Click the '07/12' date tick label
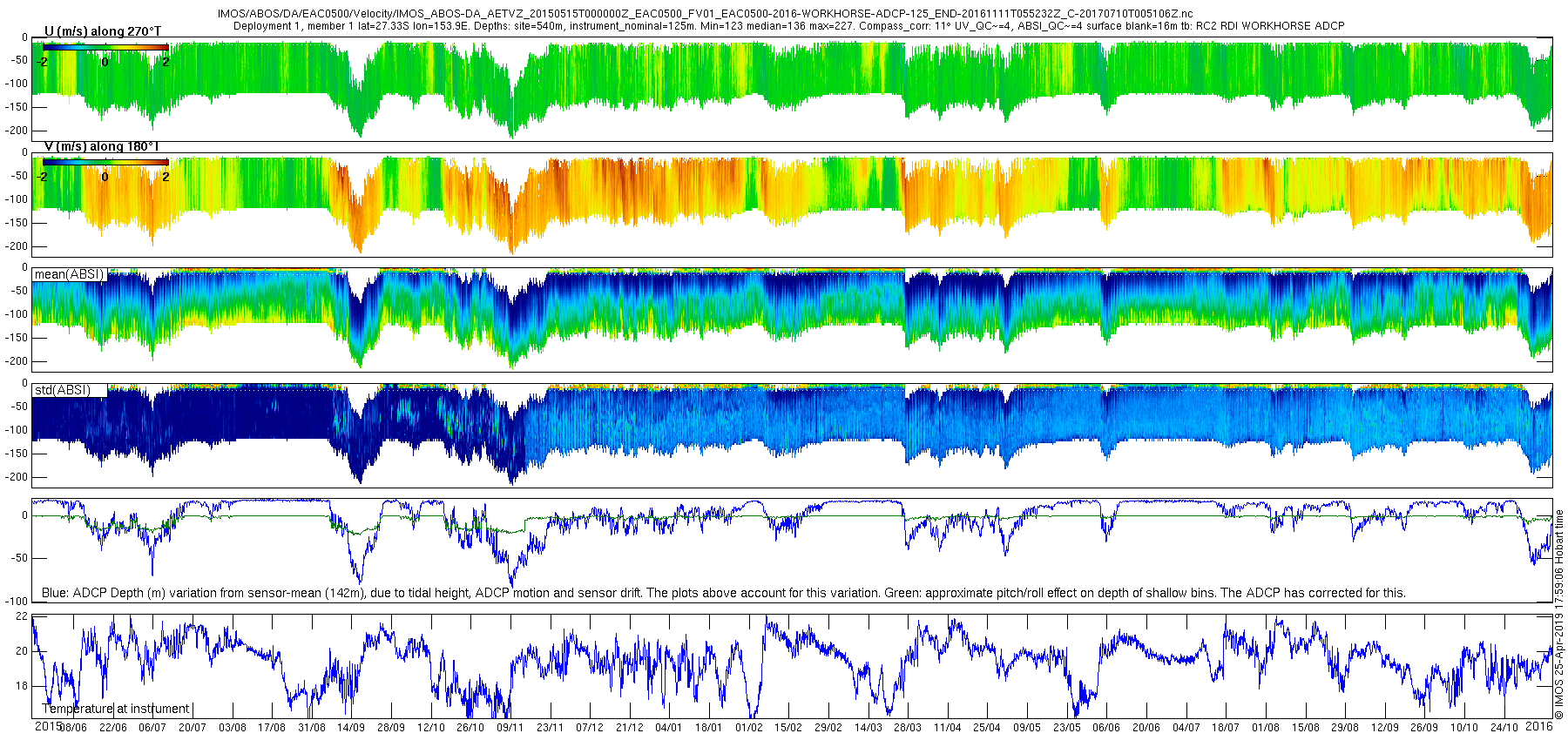This screenshot has height=740, width=1568. pos(590,728)
